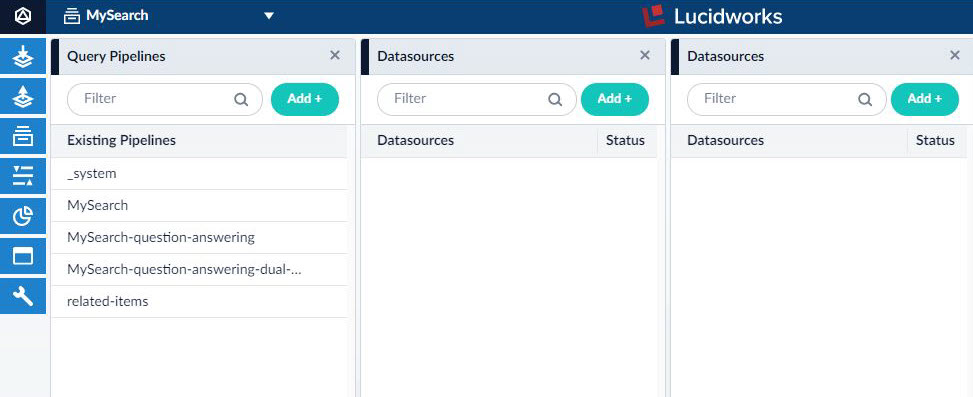Click the Lucidworks logo in header
This screenshot has height=397, width=973.
point(712,16)
